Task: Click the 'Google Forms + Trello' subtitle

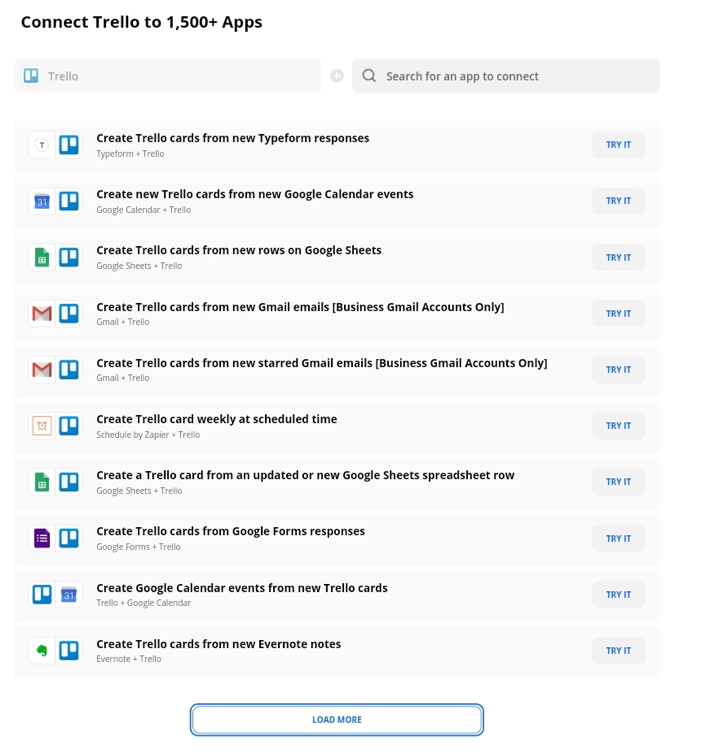Action: (139, 547)
